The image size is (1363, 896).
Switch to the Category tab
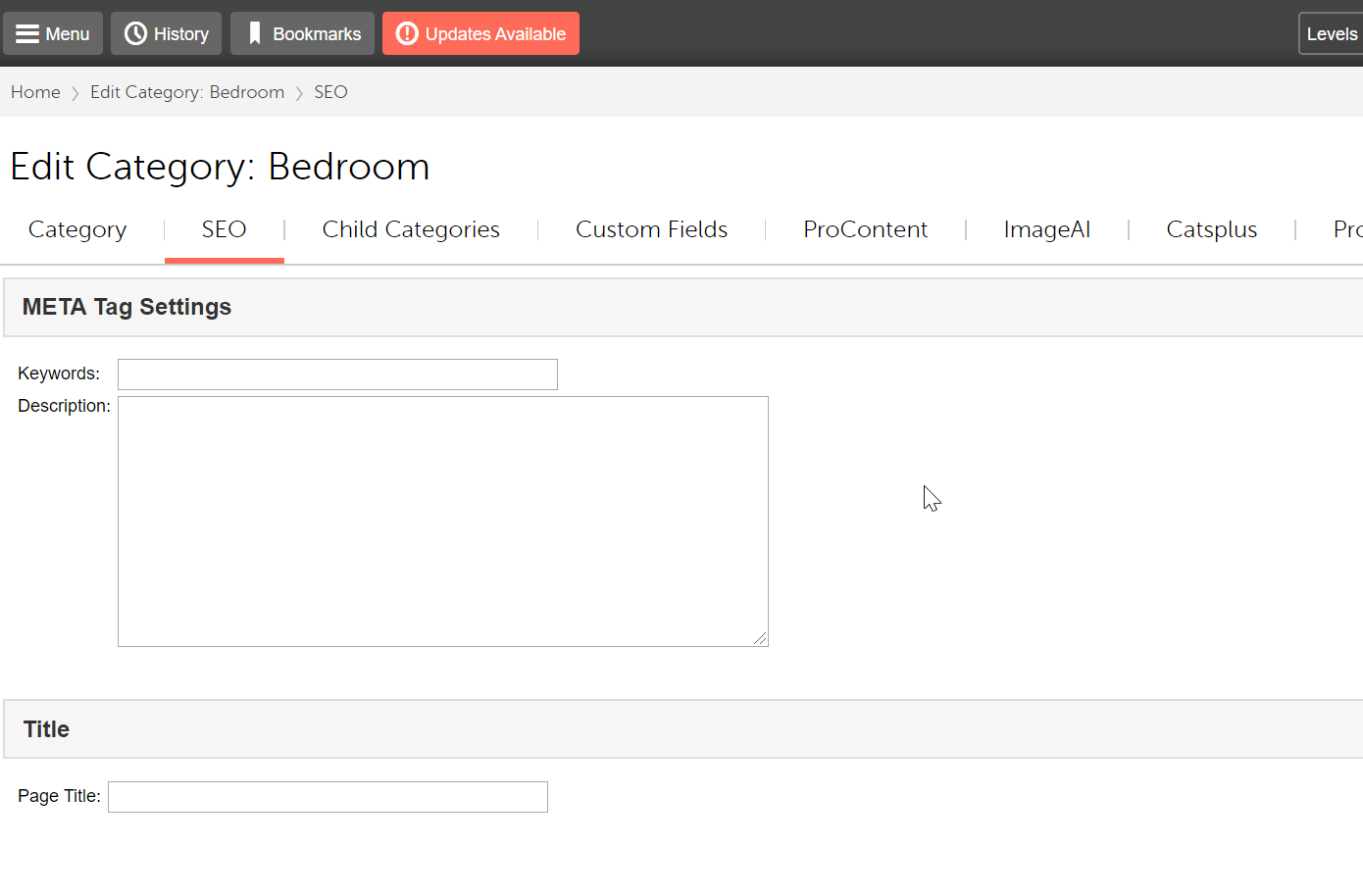pos(77,229)
